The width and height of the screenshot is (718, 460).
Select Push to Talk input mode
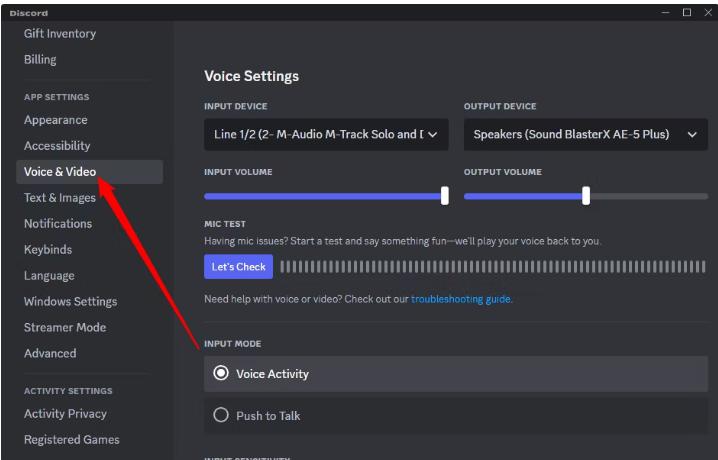456,416
